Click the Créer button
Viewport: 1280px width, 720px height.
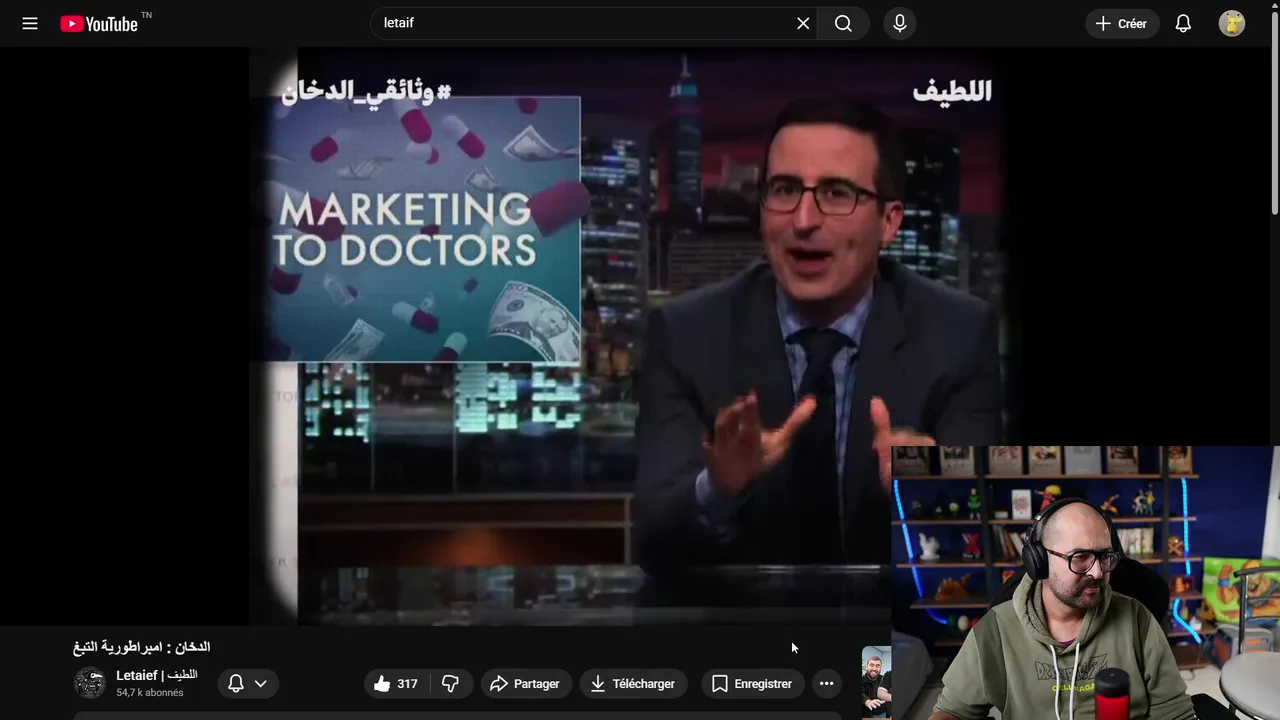click(1122, 23)
